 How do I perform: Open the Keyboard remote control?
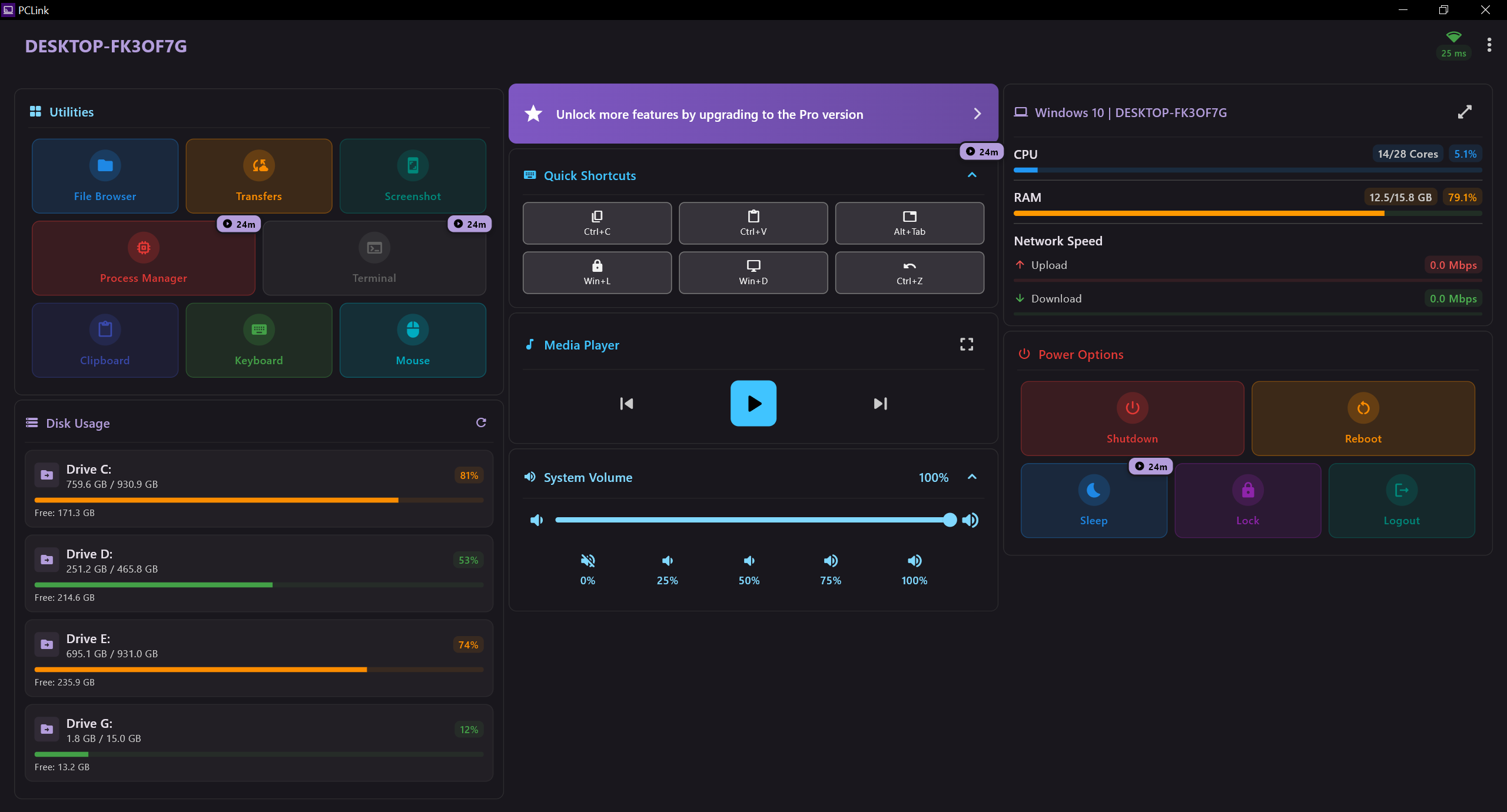pos(259,340)
